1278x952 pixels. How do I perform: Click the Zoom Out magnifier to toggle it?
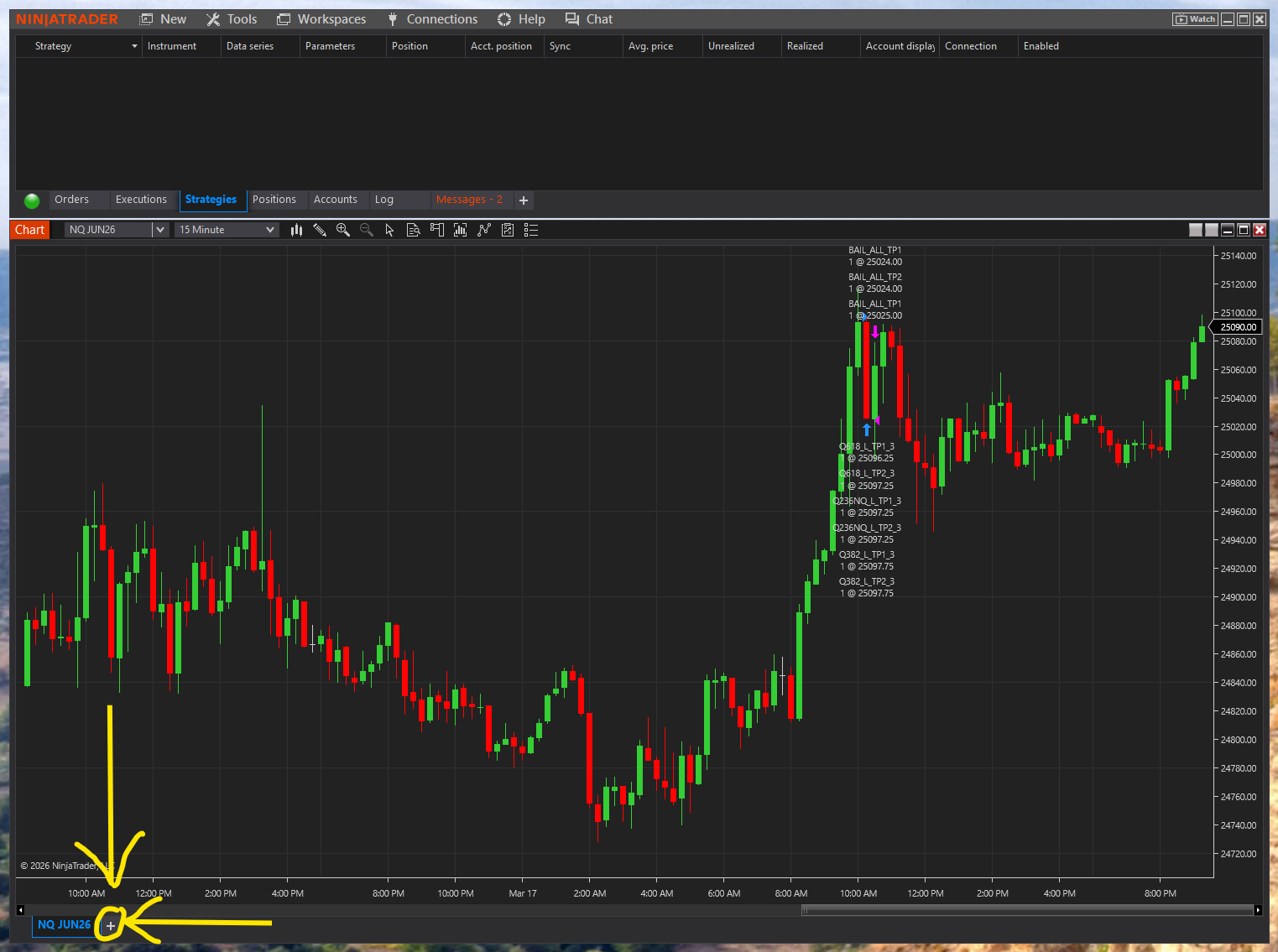[x=367, y=229]
